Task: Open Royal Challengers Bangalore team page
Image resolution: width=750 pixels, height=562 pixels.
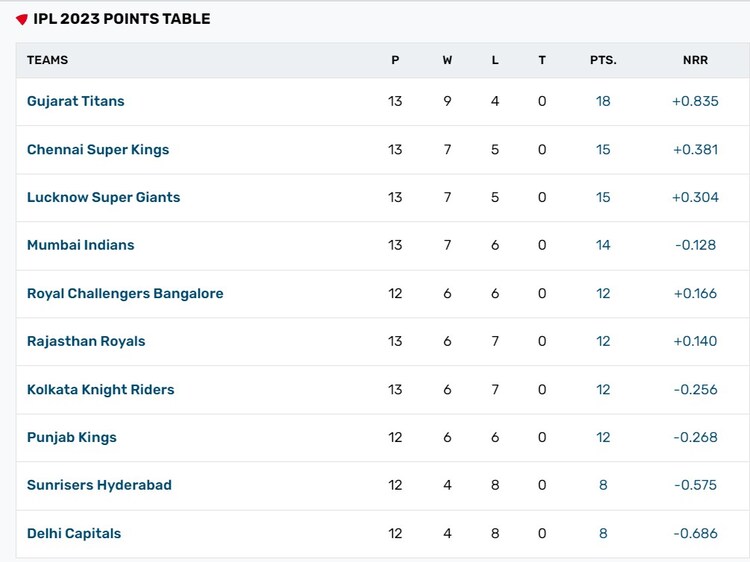Action: point(125,293)
